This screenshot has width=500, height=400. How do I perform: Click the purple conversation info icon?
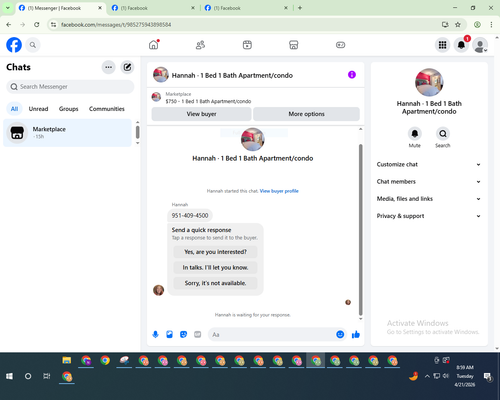tap(352, 75)
